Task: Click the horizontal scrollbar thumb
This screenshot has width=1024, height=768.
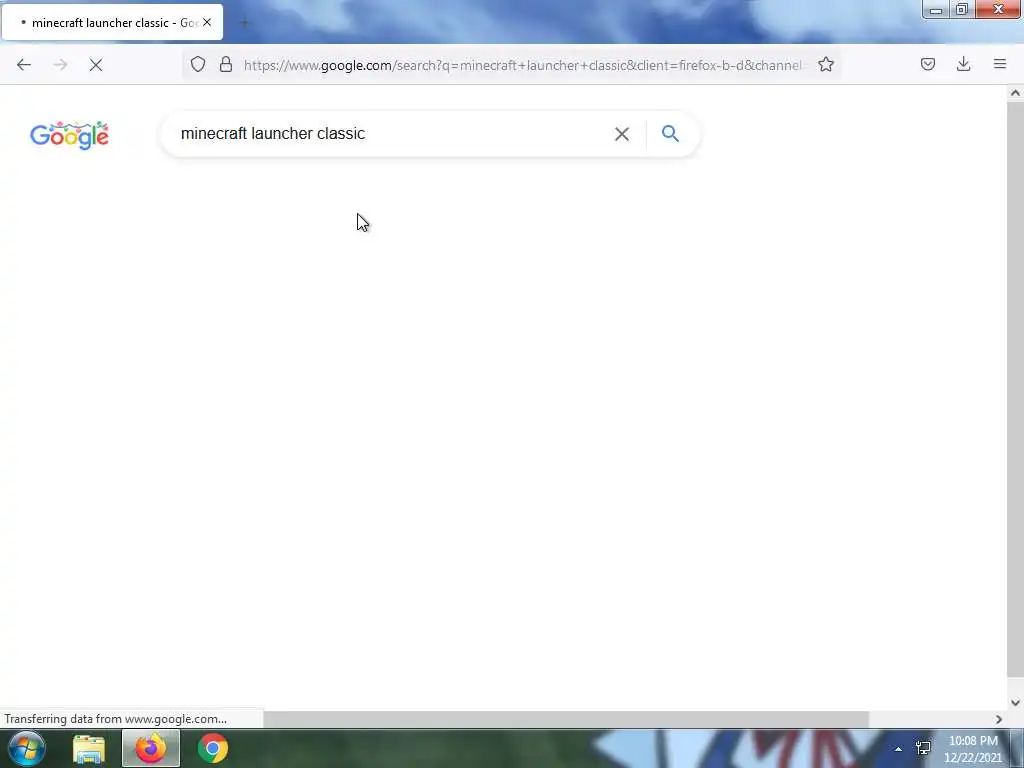Action: click(566, 719)
